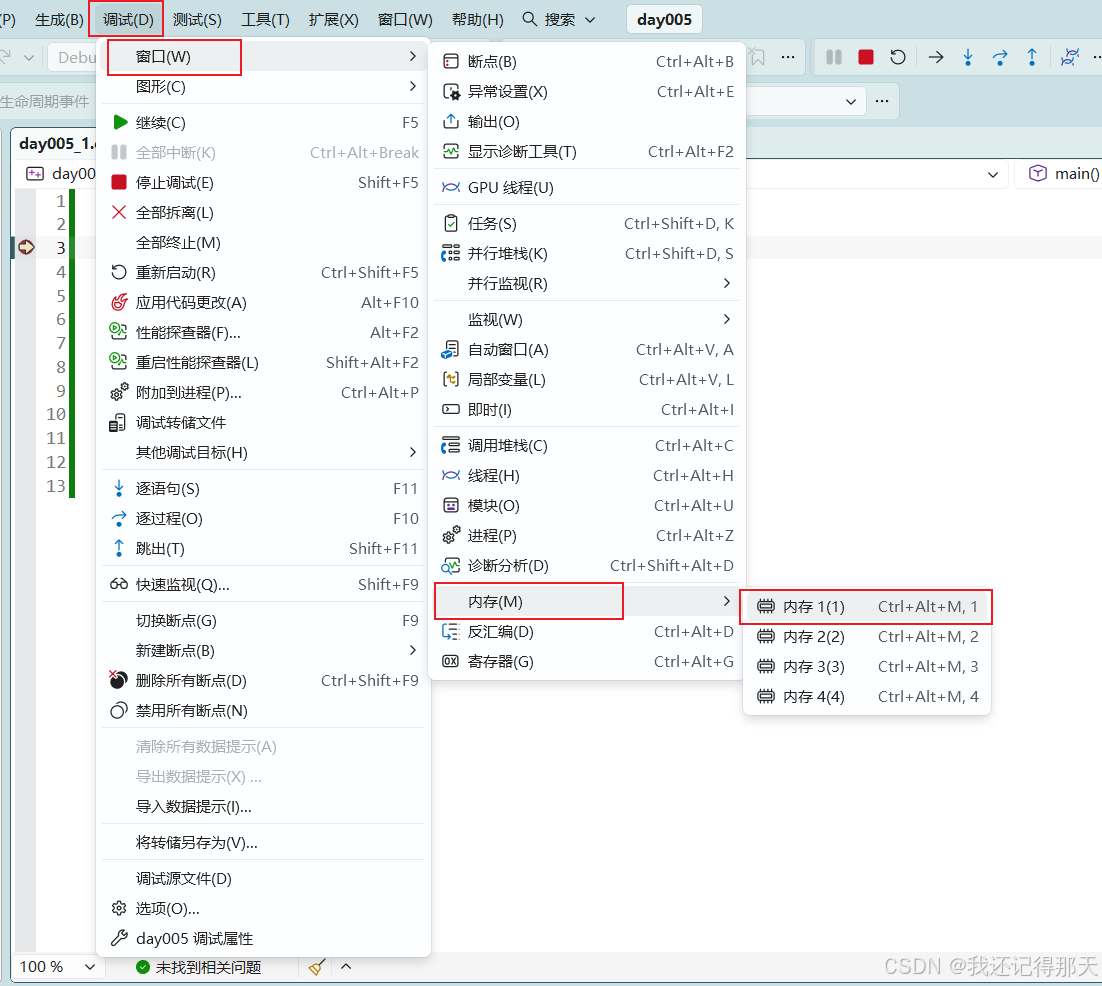Select 内存 1(1) memory window
The image size is (1102, 986).
[x=867, y=606]
